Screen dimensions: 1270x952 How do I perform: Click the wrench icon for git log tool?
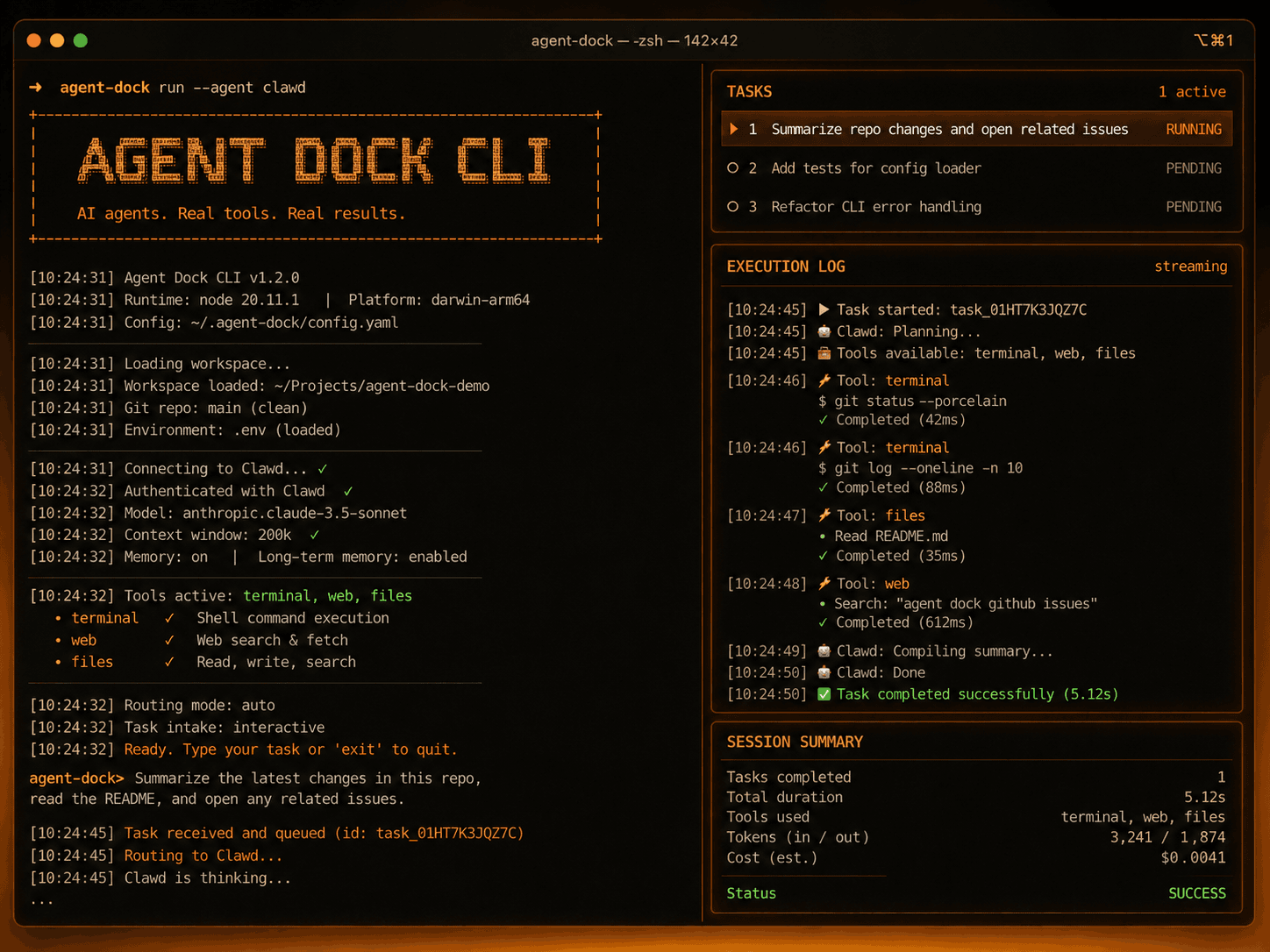pos(824,447)
